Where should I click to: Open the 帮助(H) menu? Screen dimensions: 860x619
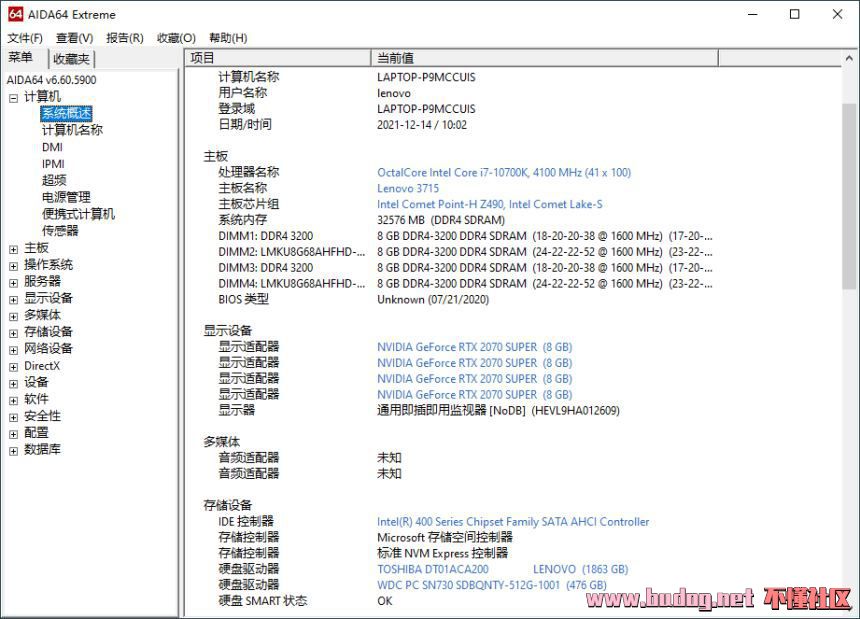coord(228,38)
